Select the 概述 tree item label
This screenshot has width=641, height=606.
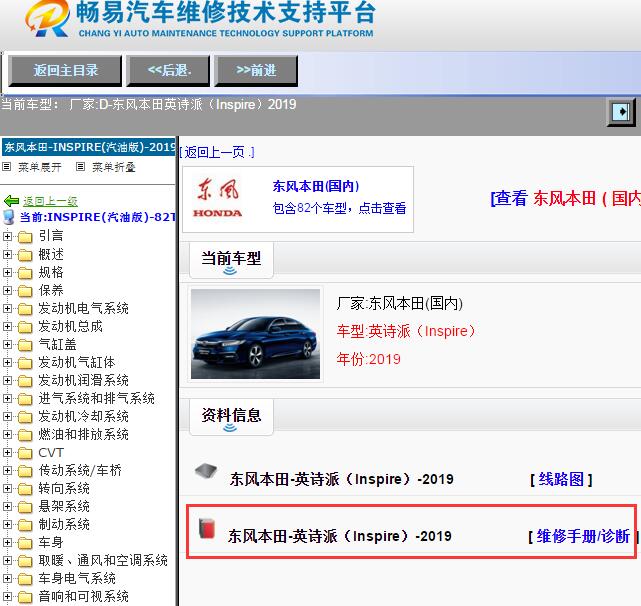coord(51,254)
